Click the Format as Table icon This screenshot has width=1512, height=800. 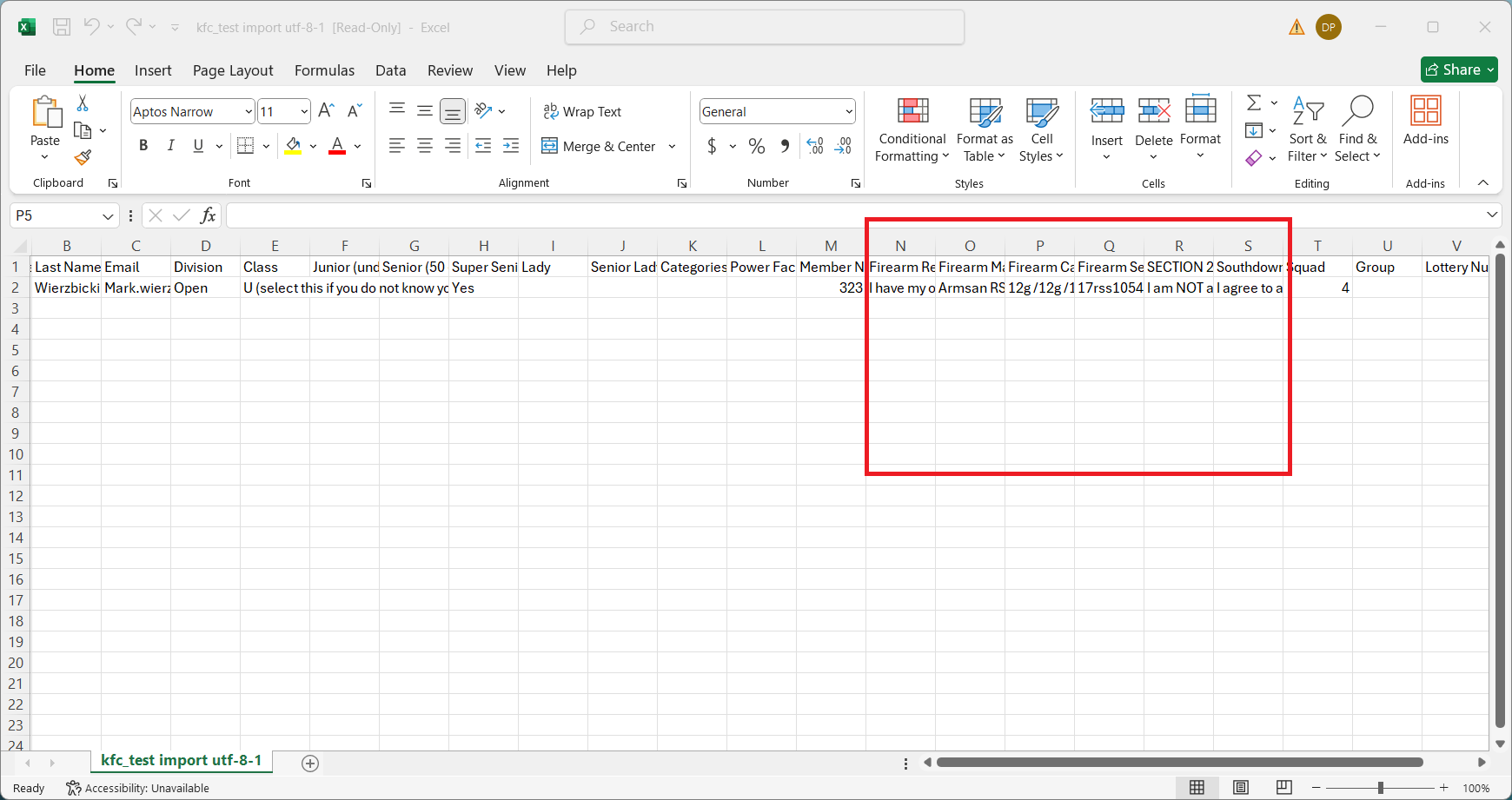[985, 112]
